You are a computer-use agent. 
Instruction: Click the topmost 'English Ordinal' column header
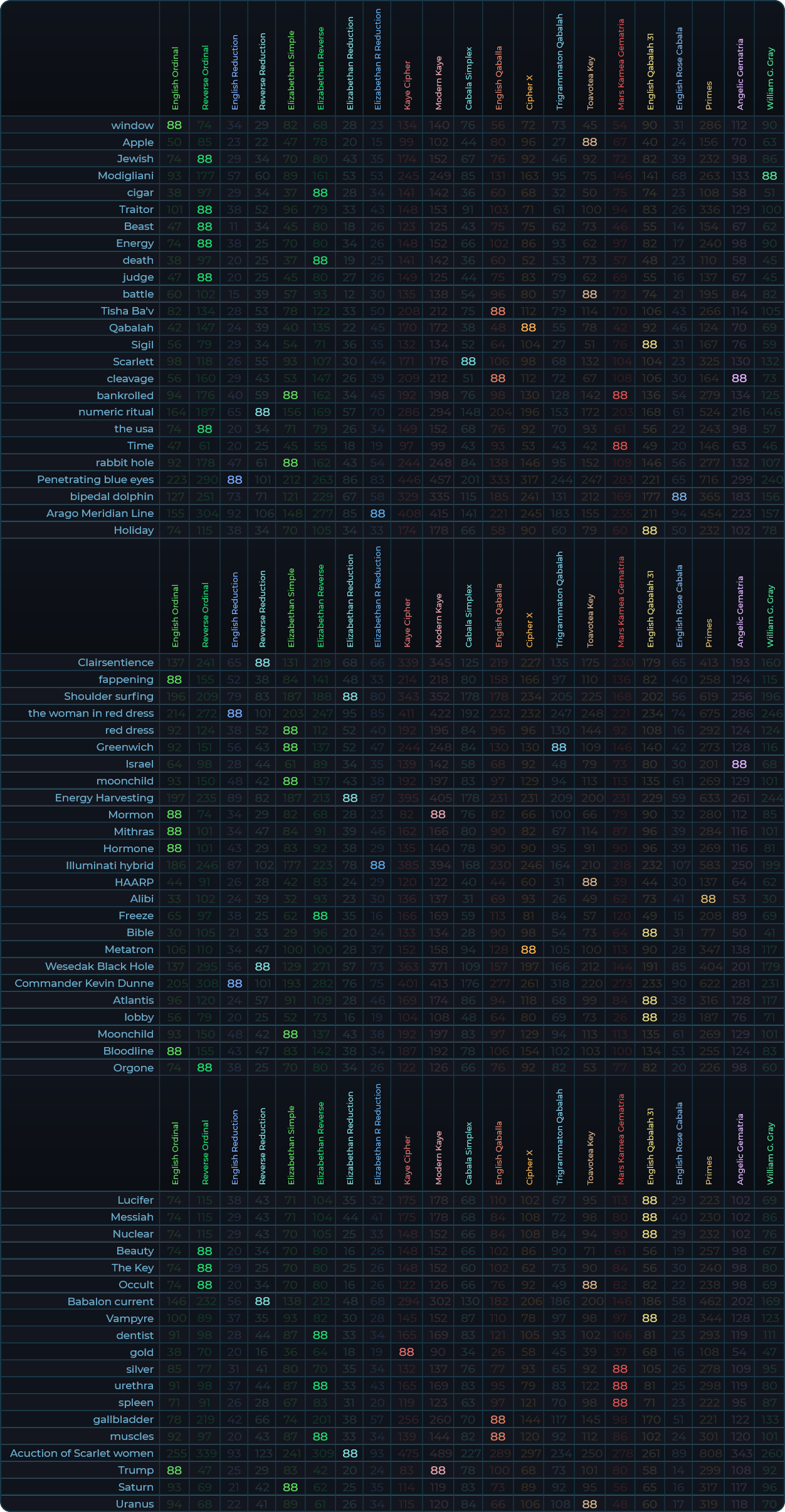point(175,78)
